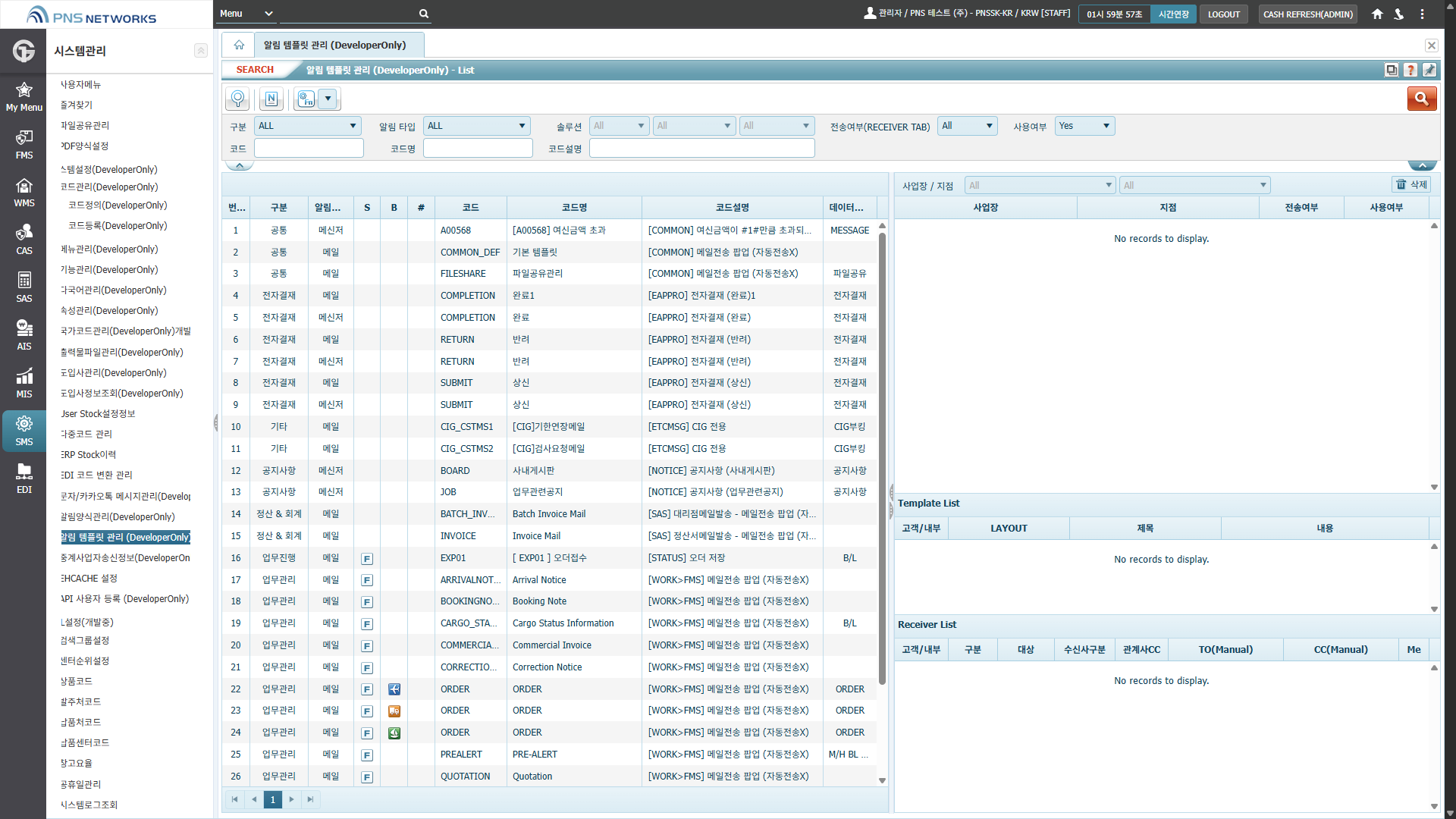Click the new window popup icon
This screenshot has height=819, width=1456.
[x=1392, y=70]
